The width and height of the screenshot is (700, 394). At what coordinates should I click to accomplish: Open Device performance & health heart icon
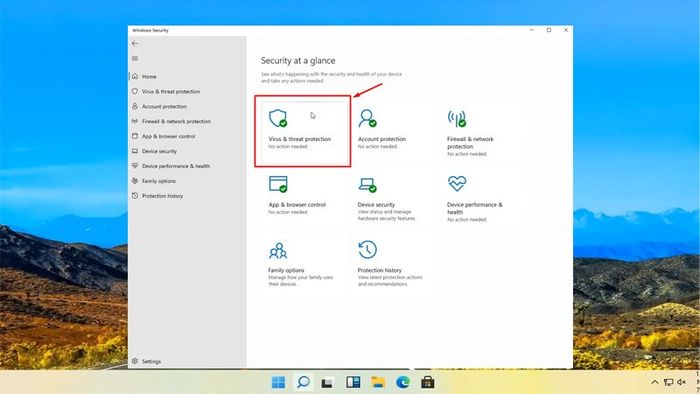pos(457,183)
